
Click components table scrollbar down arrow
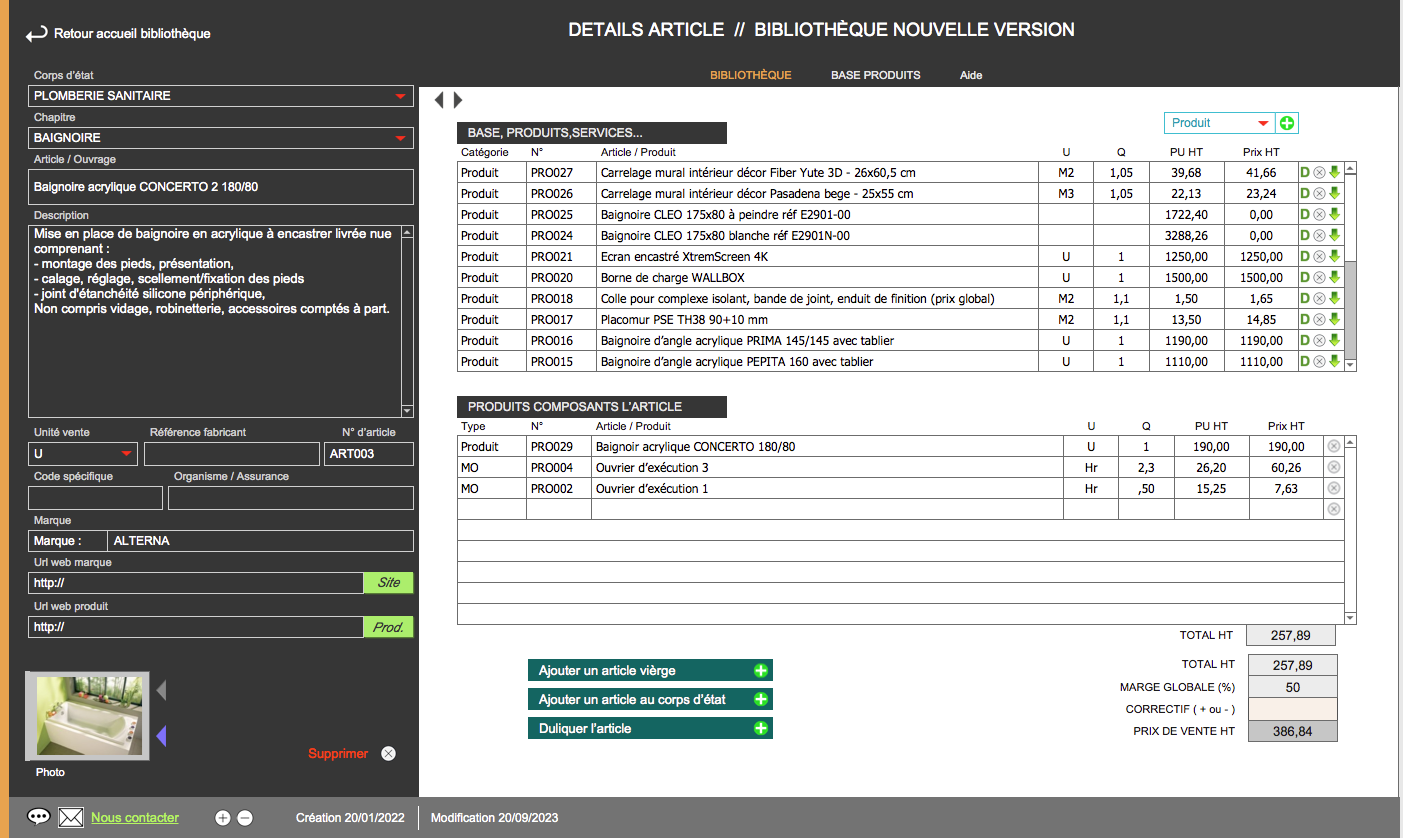(1351, 618)
